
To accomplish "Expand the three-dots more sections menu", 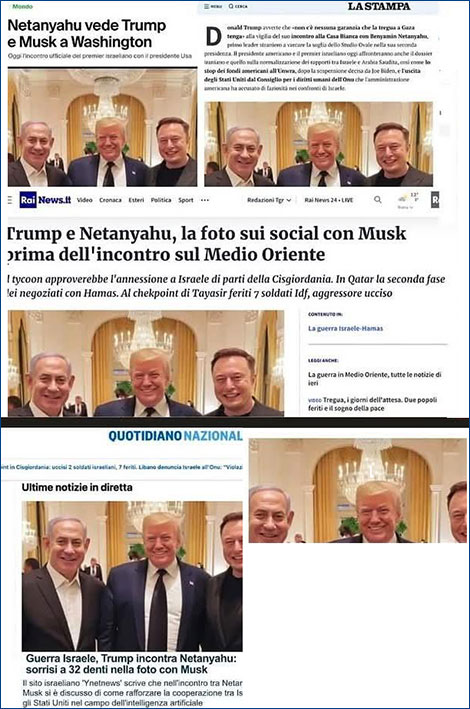I will tap(205, 200).
